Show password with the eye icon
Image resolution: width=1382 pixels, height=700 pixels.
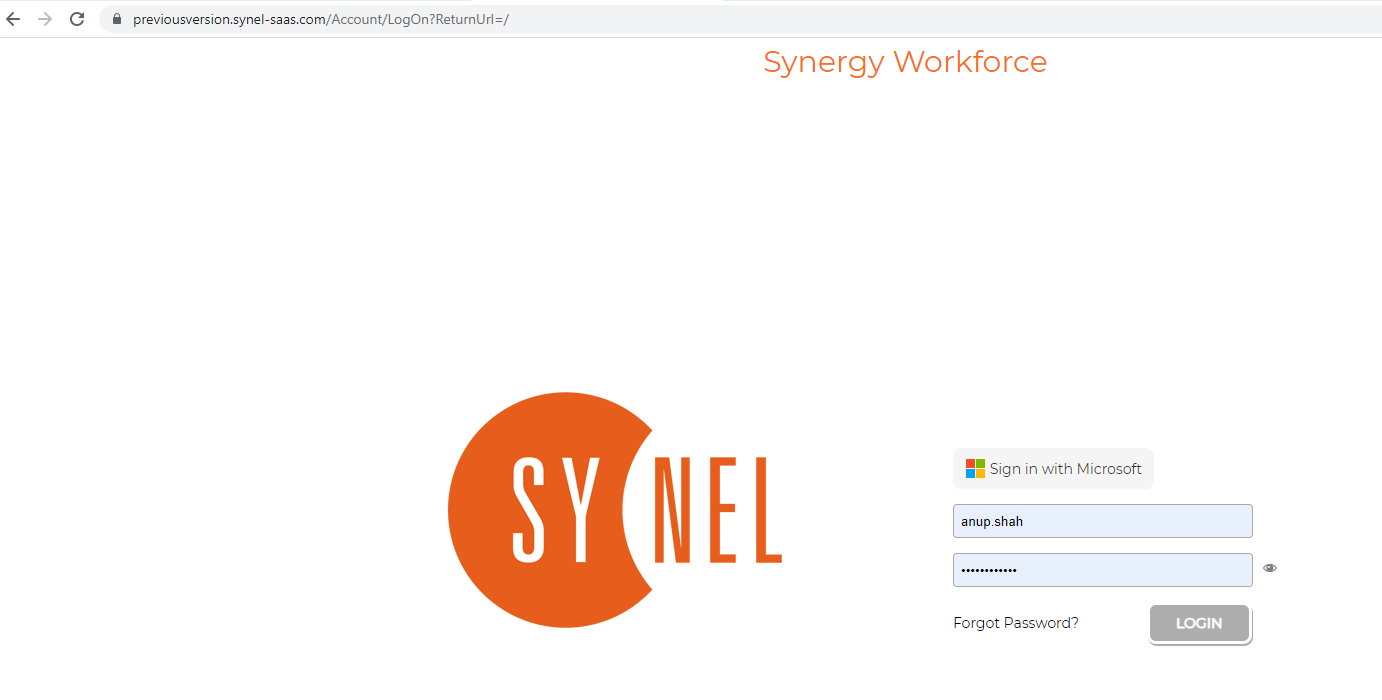click(1270, 568)
